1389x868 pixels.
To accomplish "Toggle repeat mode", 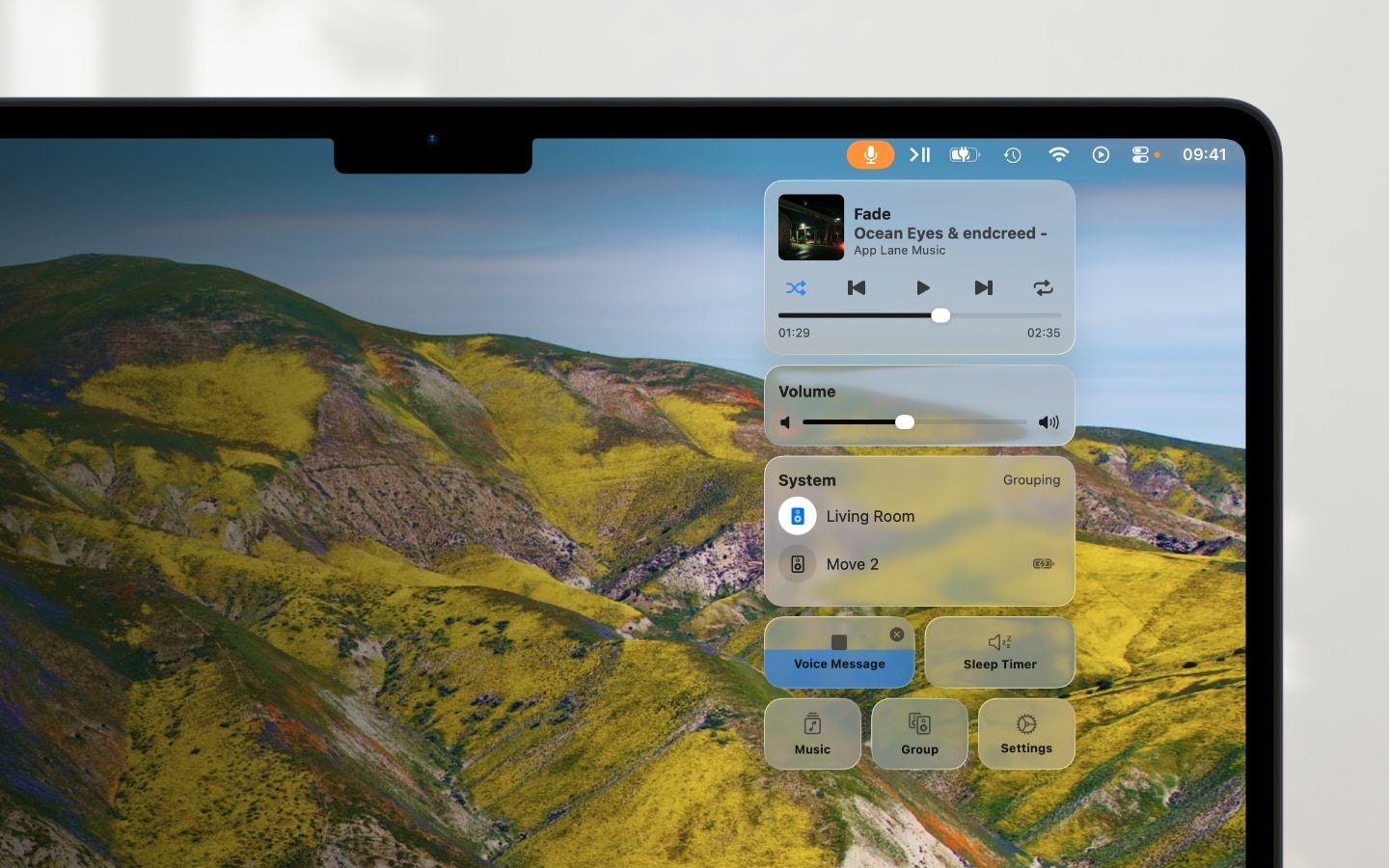I will pos(1043,287).
